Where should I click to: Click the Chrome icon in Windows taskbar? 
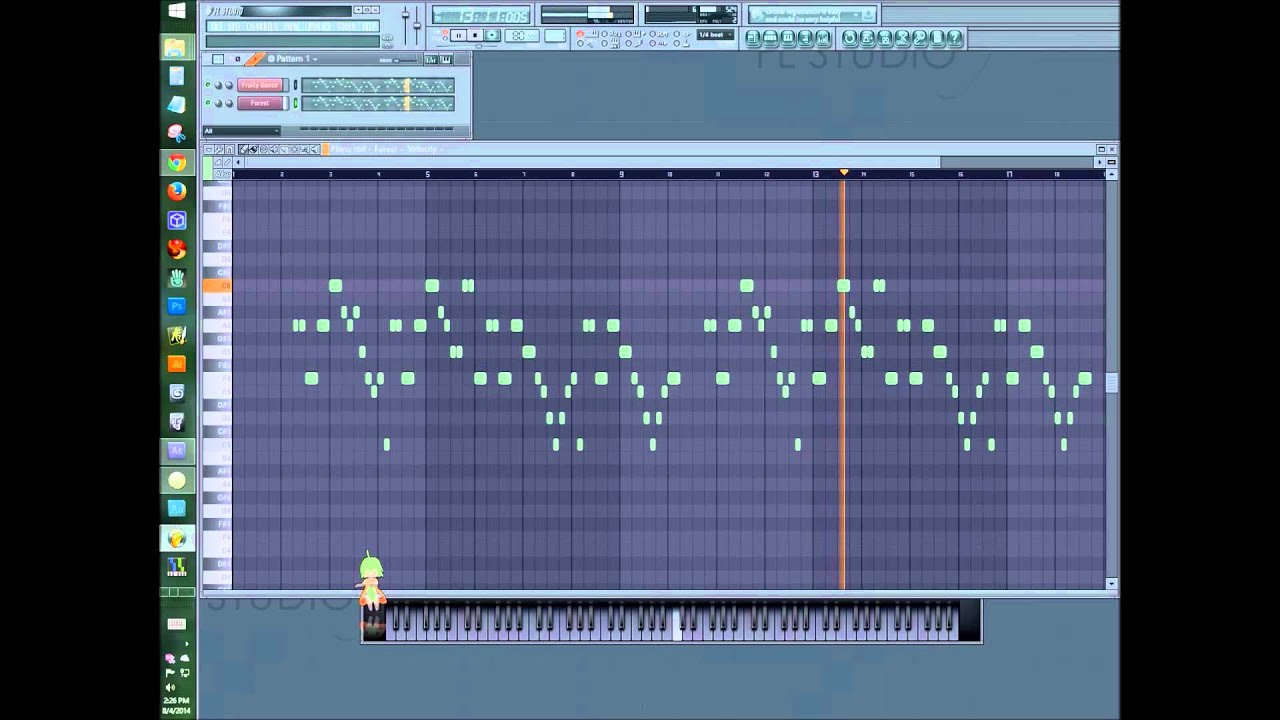click(177, 162)
